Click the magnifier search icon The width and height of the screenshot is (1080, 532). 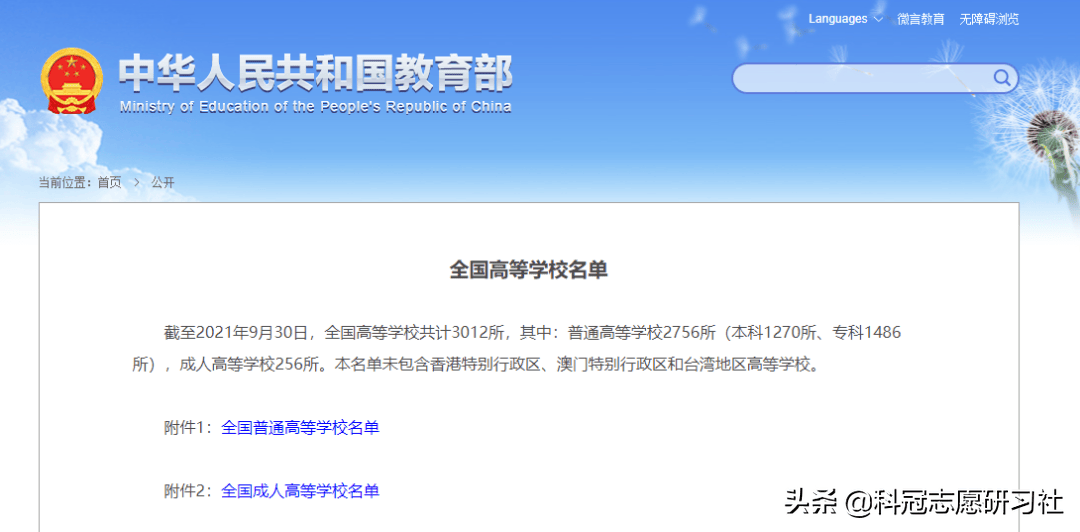(1001, 78)
